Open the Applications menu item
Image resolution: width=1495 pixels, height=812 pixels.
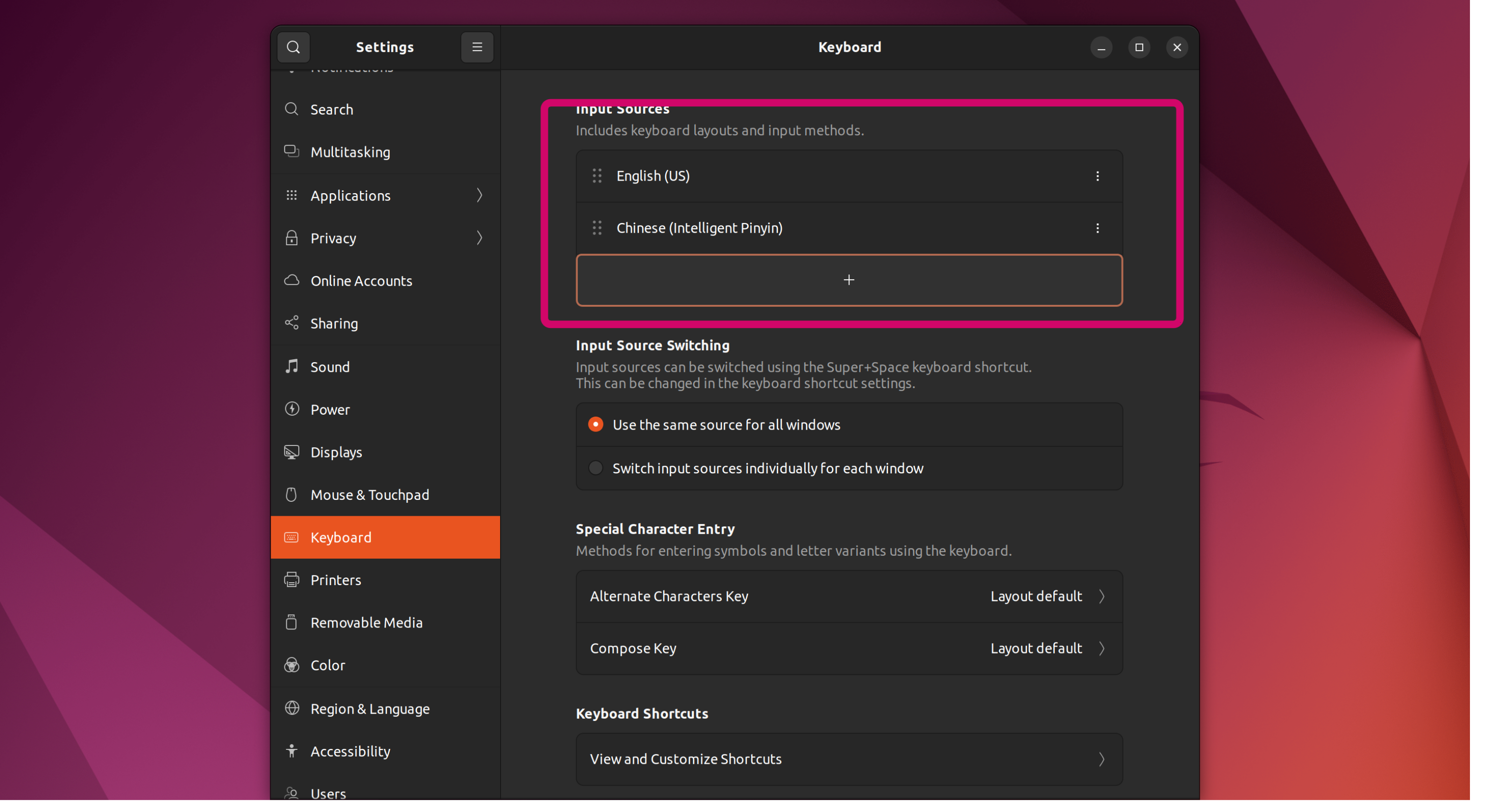[x=385, y=194]
